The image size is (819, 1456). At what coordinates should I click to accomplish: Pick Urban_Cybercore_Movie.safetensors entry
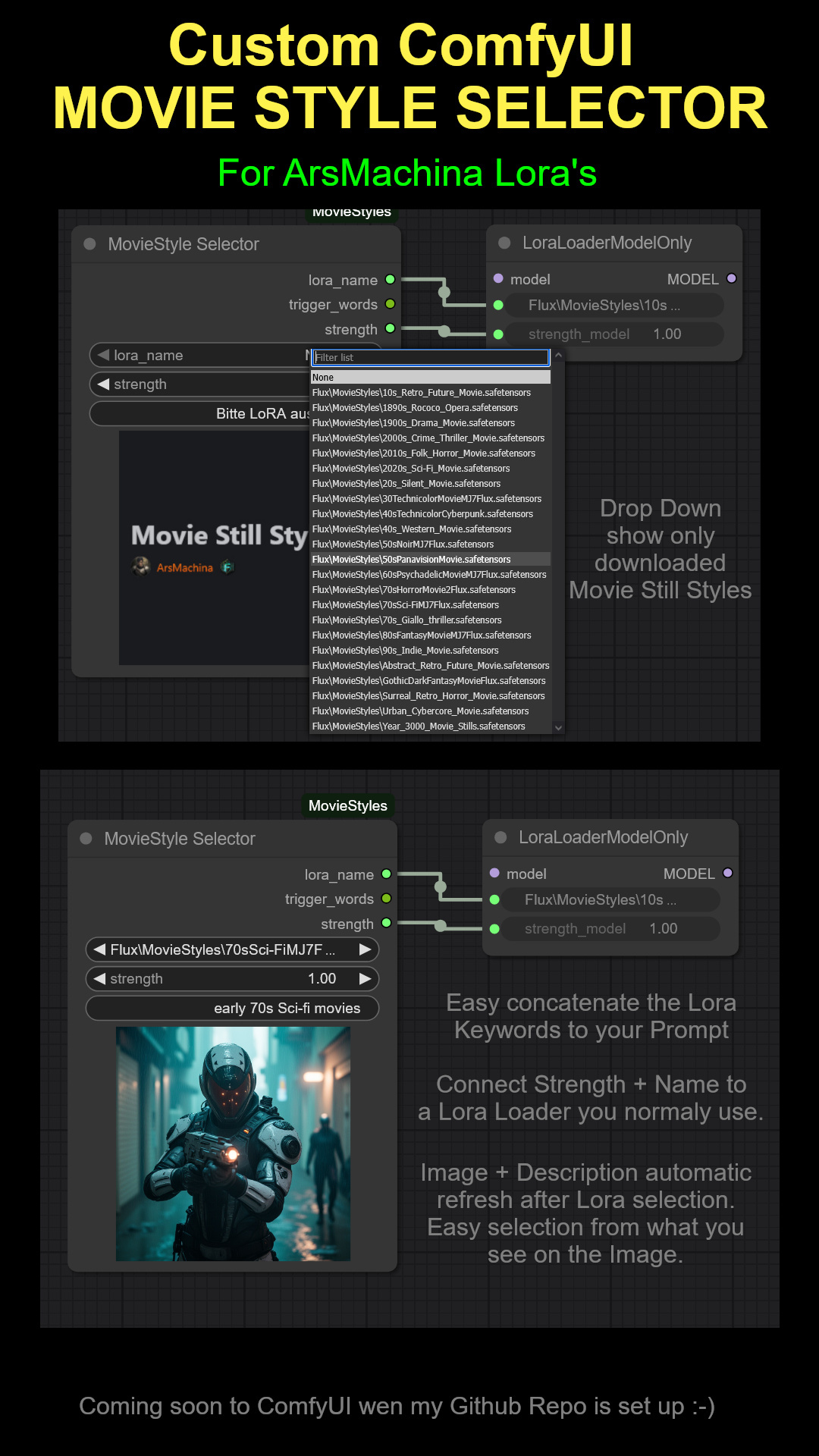(x=431, y=711)
